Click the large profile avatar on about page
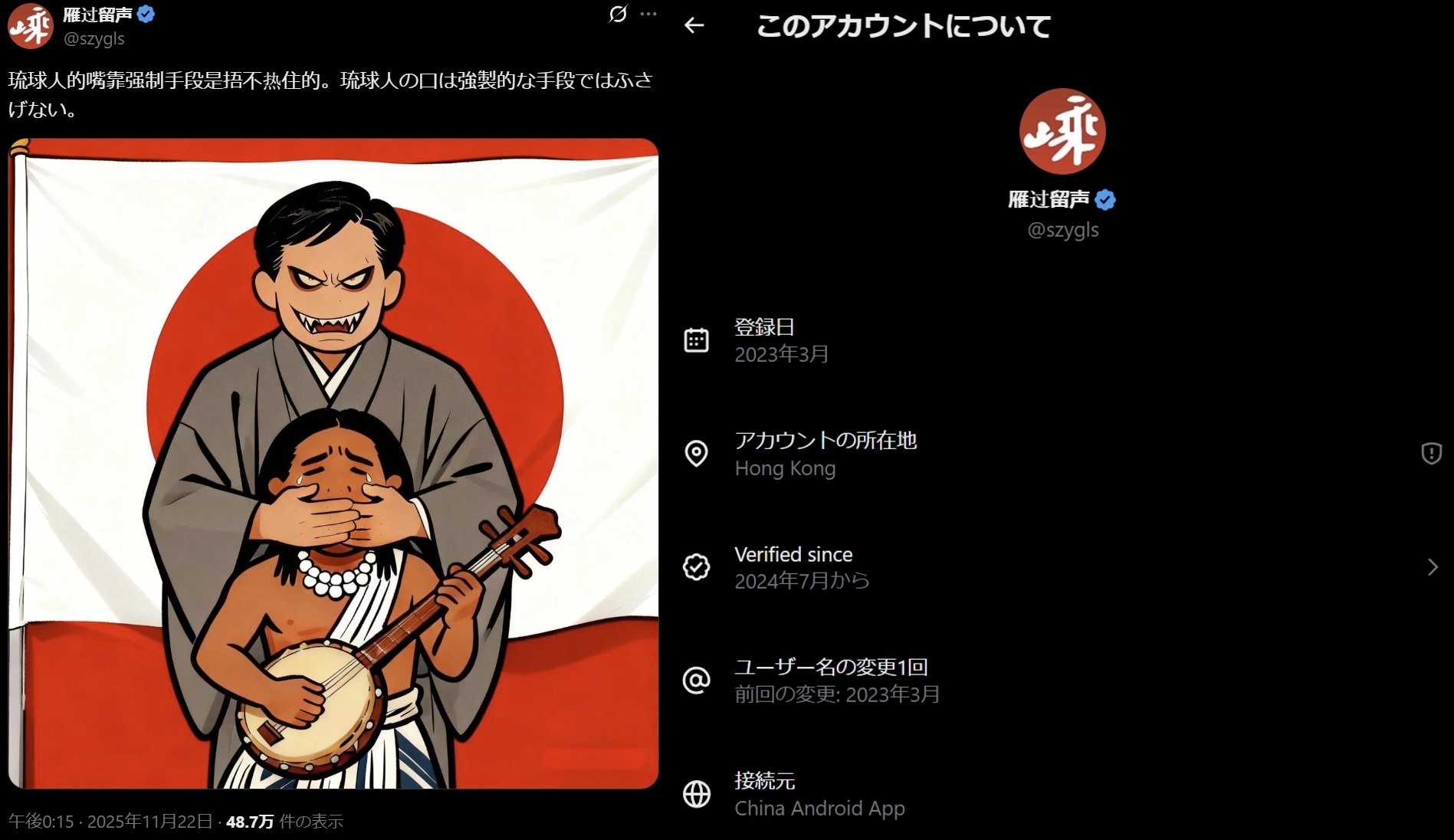1454x840 pixels. click(1062, 131)
